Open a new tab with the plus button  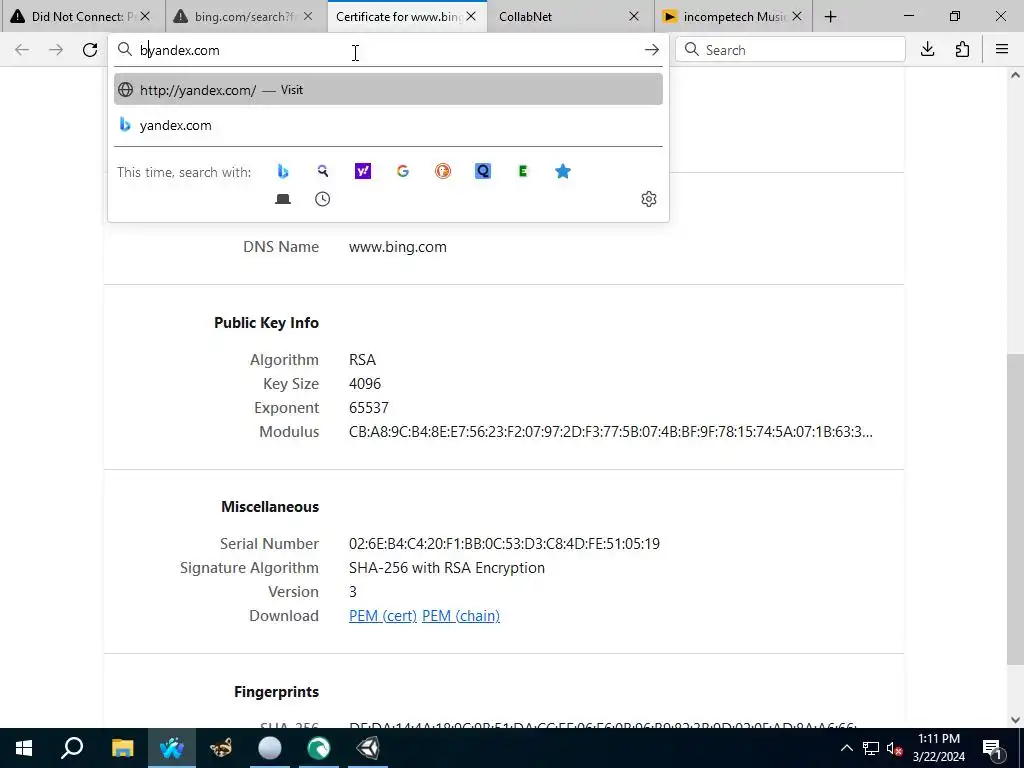(831, 17)
